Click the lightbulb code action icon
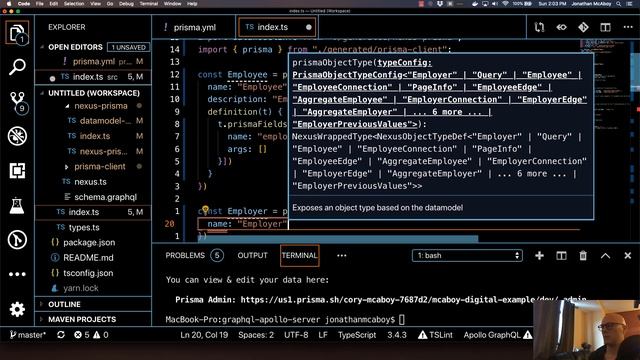The image size is (640, 360). click(205, 209)
